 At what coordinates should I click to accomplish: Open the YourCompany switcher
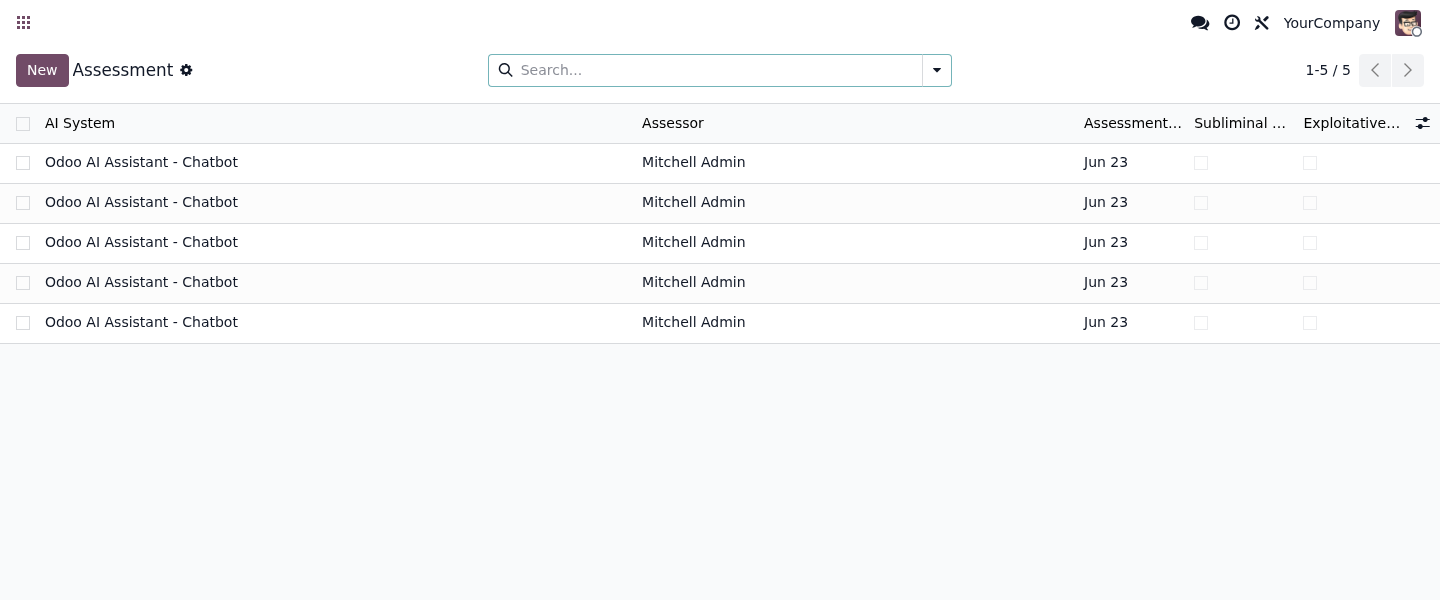pos(1331,23)
